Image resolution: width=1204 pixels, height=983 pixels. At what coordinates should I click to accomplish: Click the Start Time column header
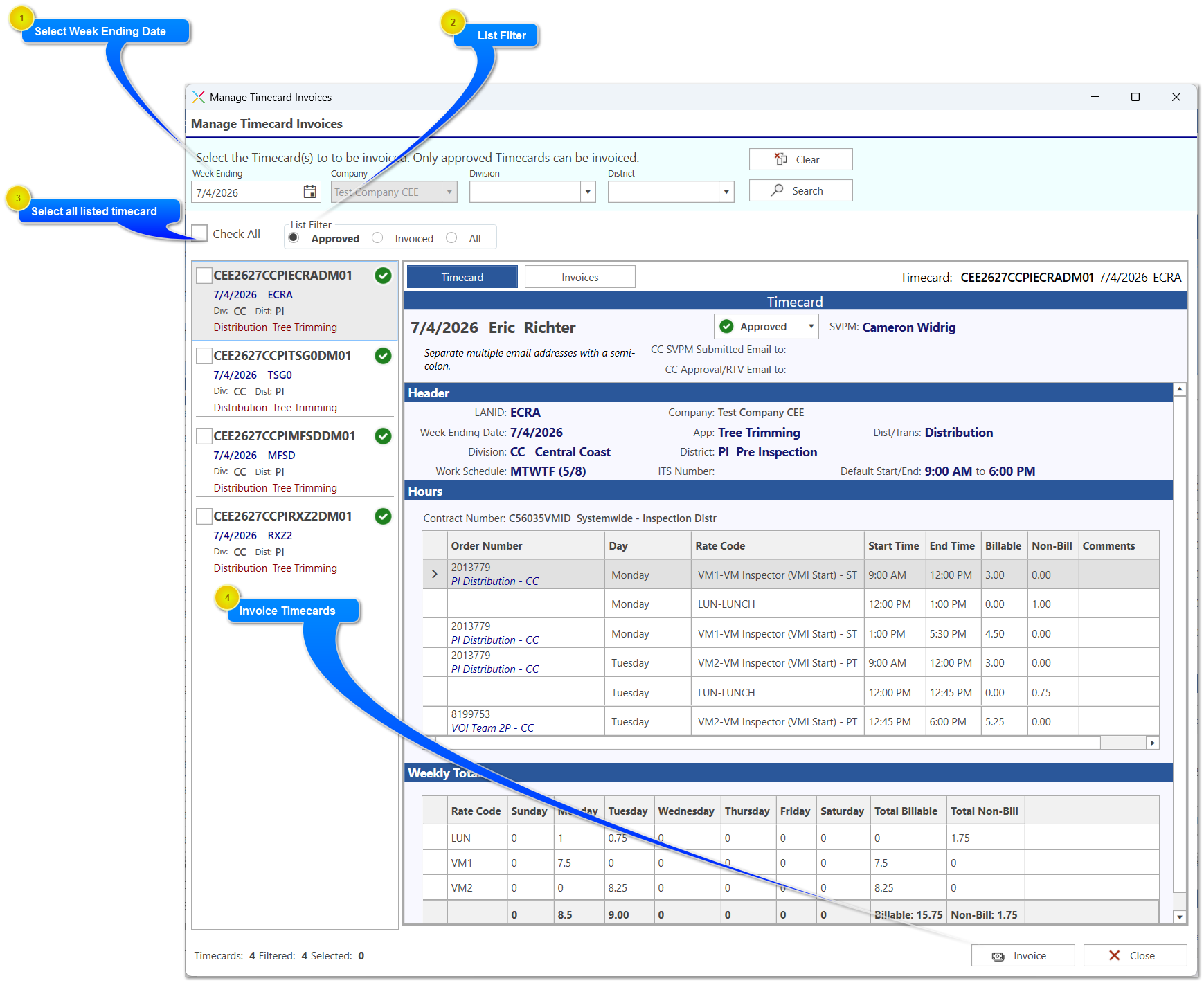click(895, 545)
